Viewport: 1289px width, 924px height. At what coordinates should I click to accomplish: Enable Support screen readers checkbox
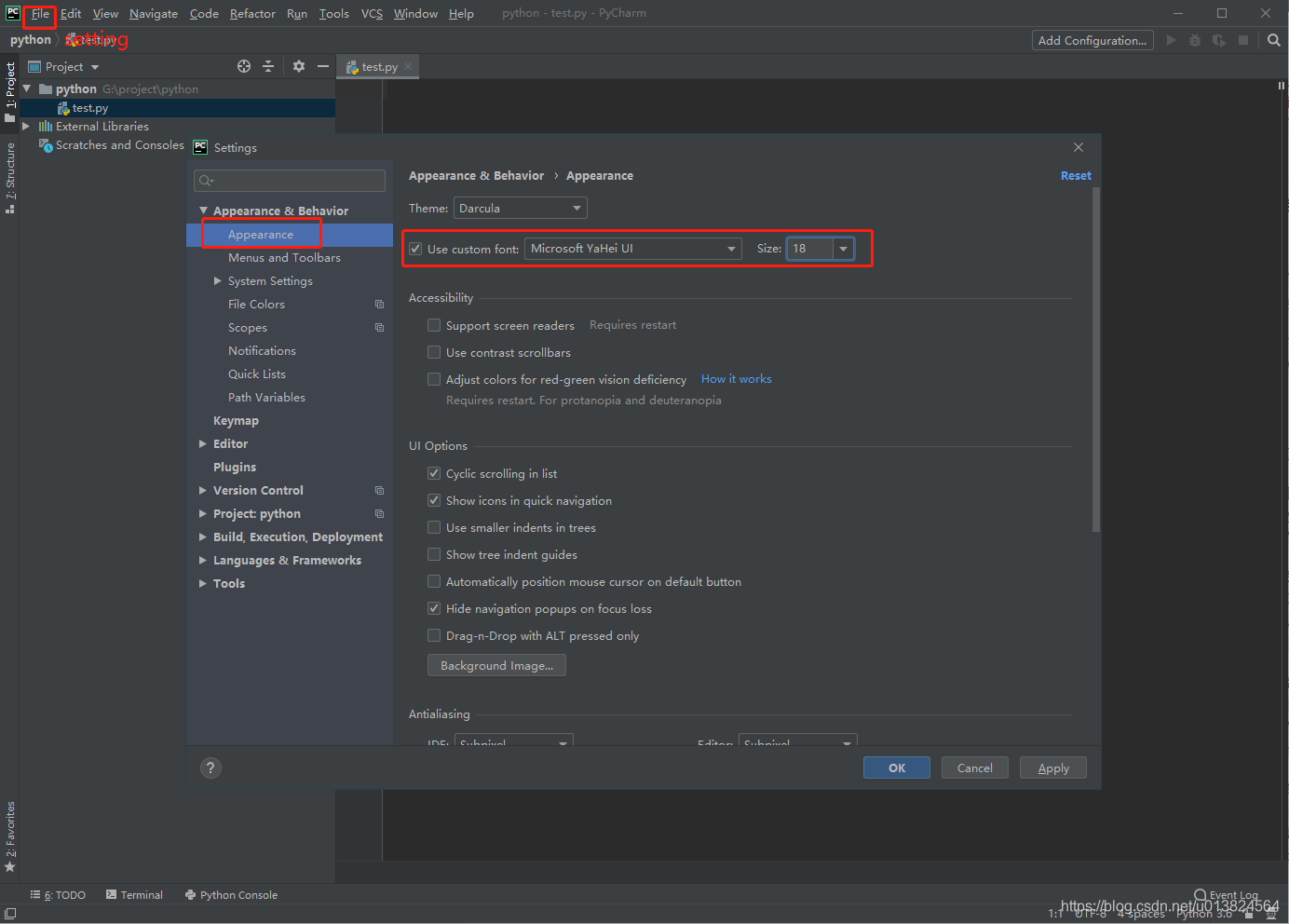click(x=434, y=325)
